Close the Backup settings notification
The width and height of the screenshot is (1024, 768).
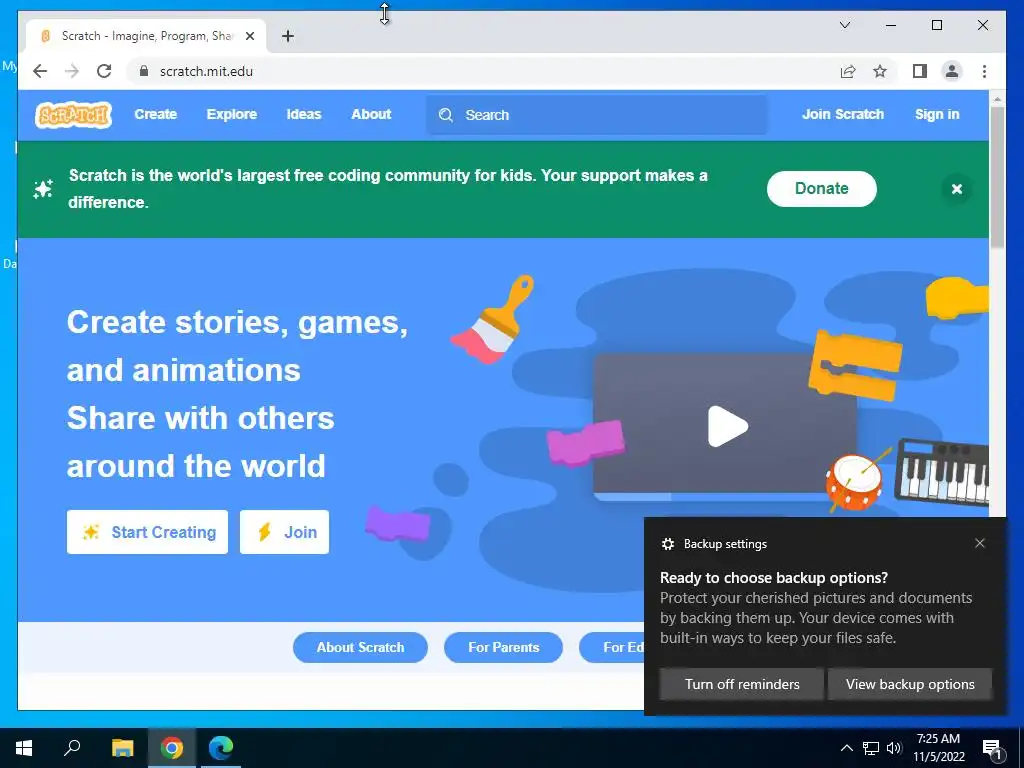980,543
